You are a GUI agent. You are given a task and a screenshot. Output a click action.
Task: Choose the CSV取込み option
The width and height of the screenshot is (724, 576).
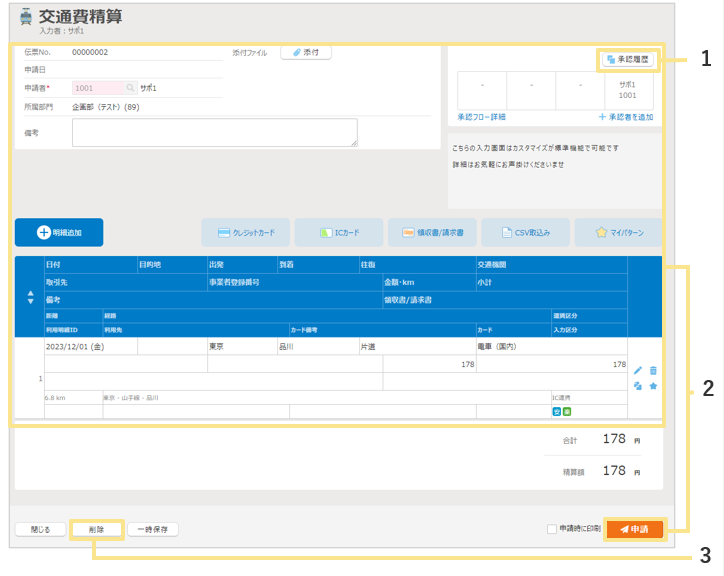[525, 232]
